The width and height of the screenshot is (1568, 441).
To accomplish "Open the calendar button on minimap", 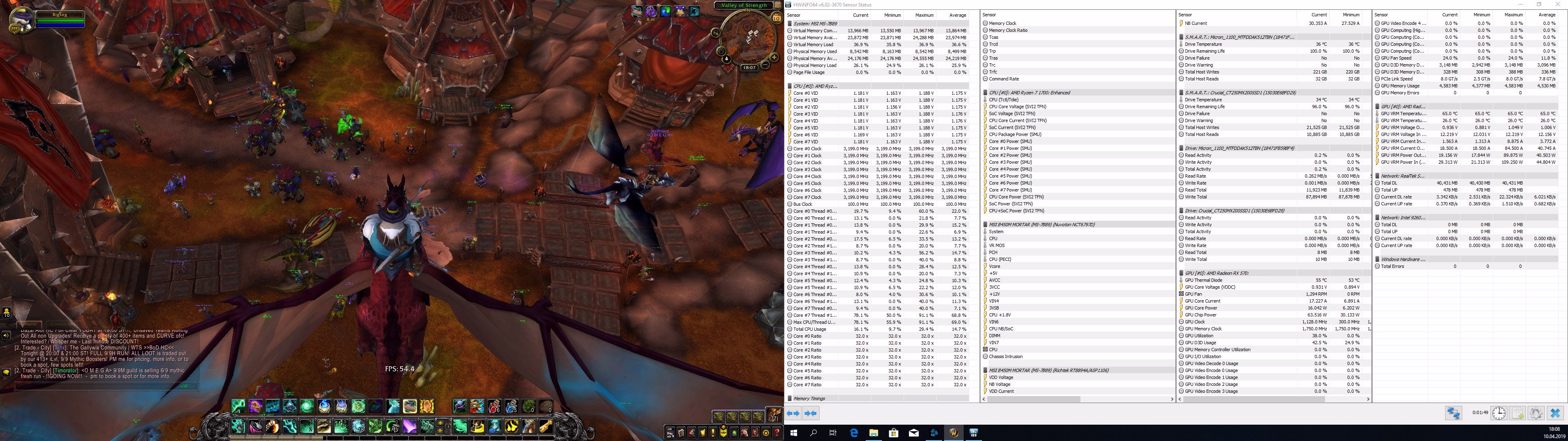I will [x=777, y=18].
